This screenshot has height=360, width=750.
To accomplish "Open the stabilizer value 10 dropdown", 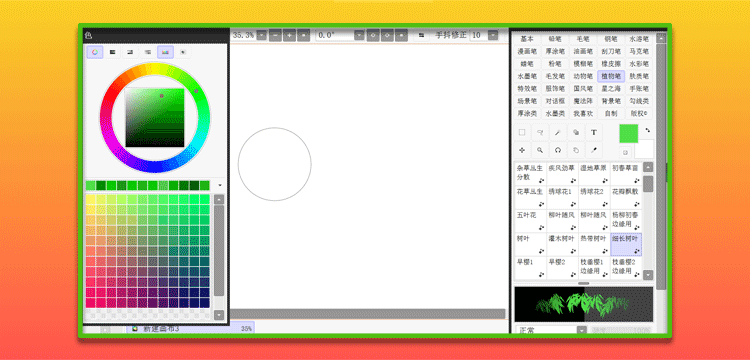I will 493,35.
